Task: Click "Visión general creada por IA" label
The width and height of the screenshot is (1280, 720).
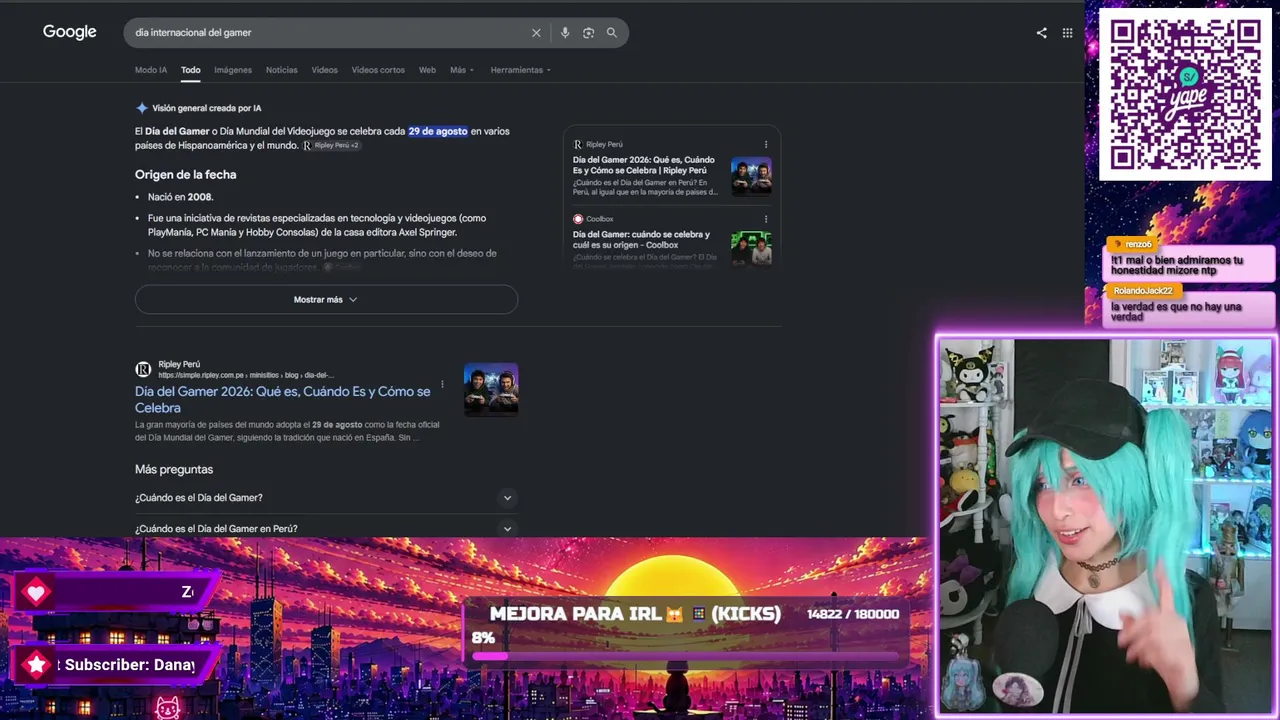Action: point(207,108)
